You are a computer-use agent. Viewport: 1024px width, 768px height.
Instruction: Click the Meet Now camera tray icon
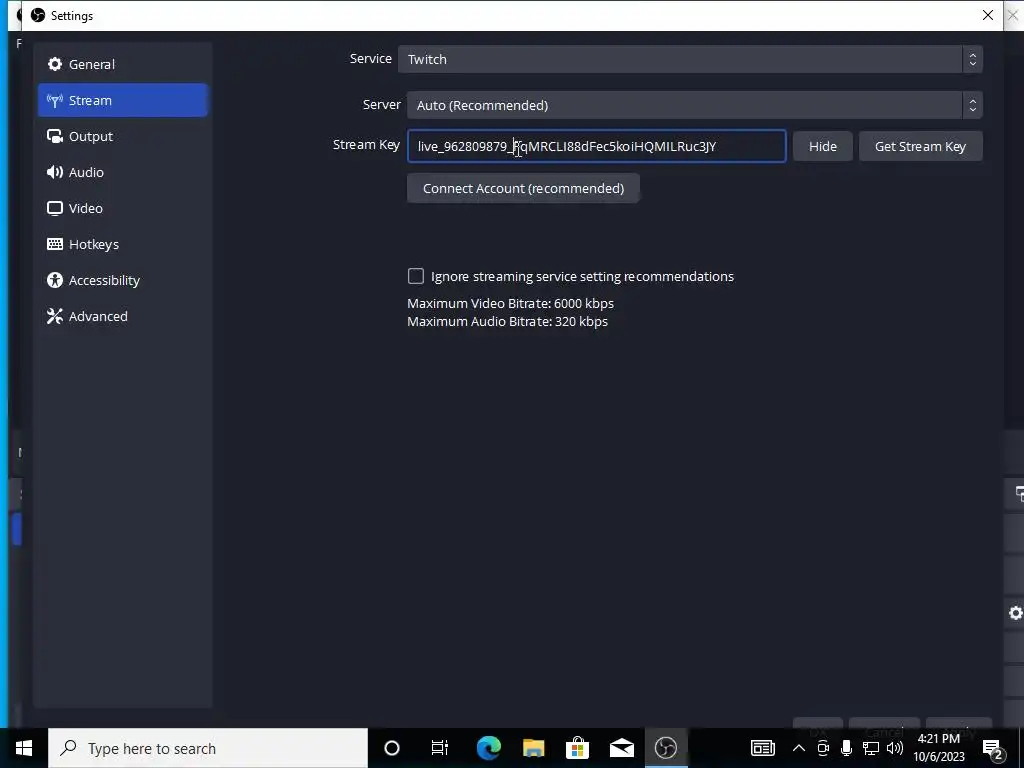coord(822,748)
